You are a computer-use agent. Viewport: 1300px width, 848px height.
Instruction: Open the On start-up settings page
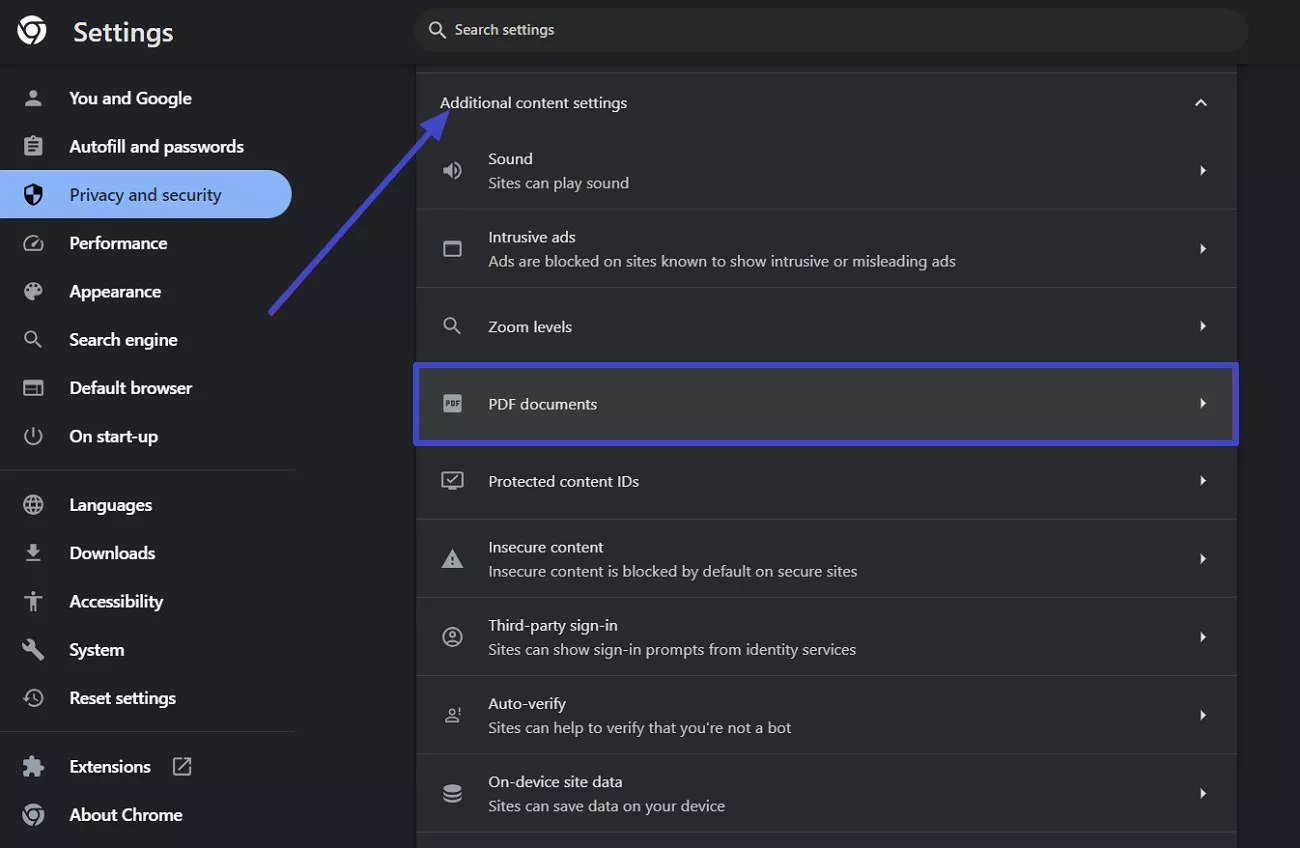[113, 437]
